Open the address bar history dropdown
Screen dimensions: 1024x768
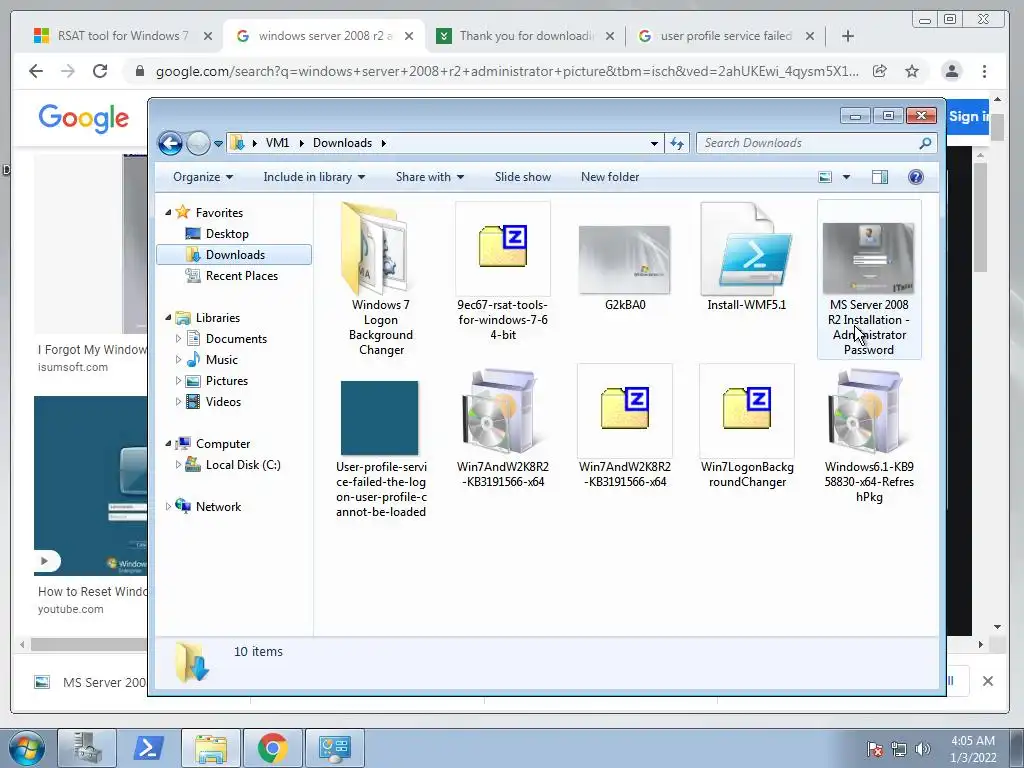tap(654, 144)
